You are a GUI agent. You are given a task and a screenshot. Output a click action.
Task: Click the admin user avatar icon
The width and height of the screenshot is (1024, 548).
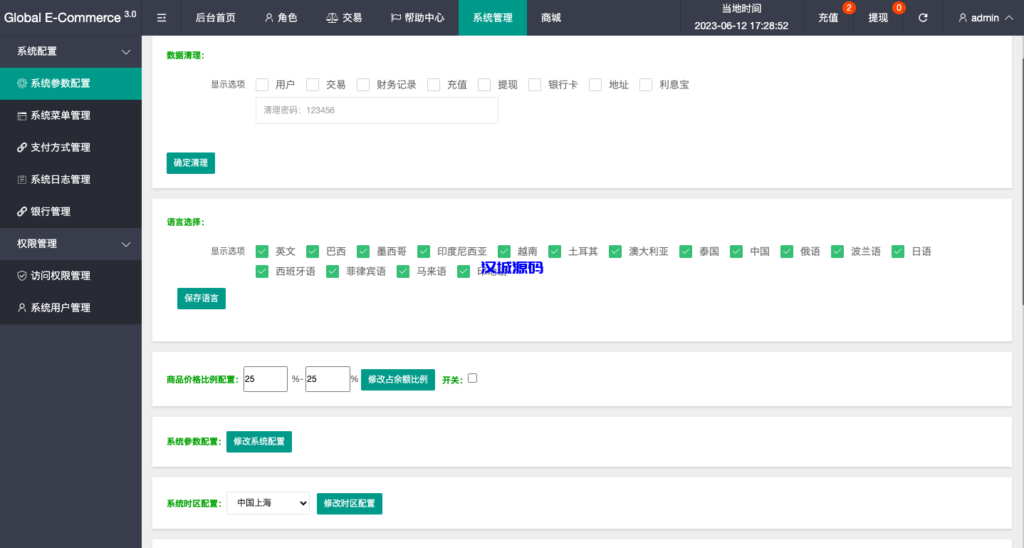[963, 18]
